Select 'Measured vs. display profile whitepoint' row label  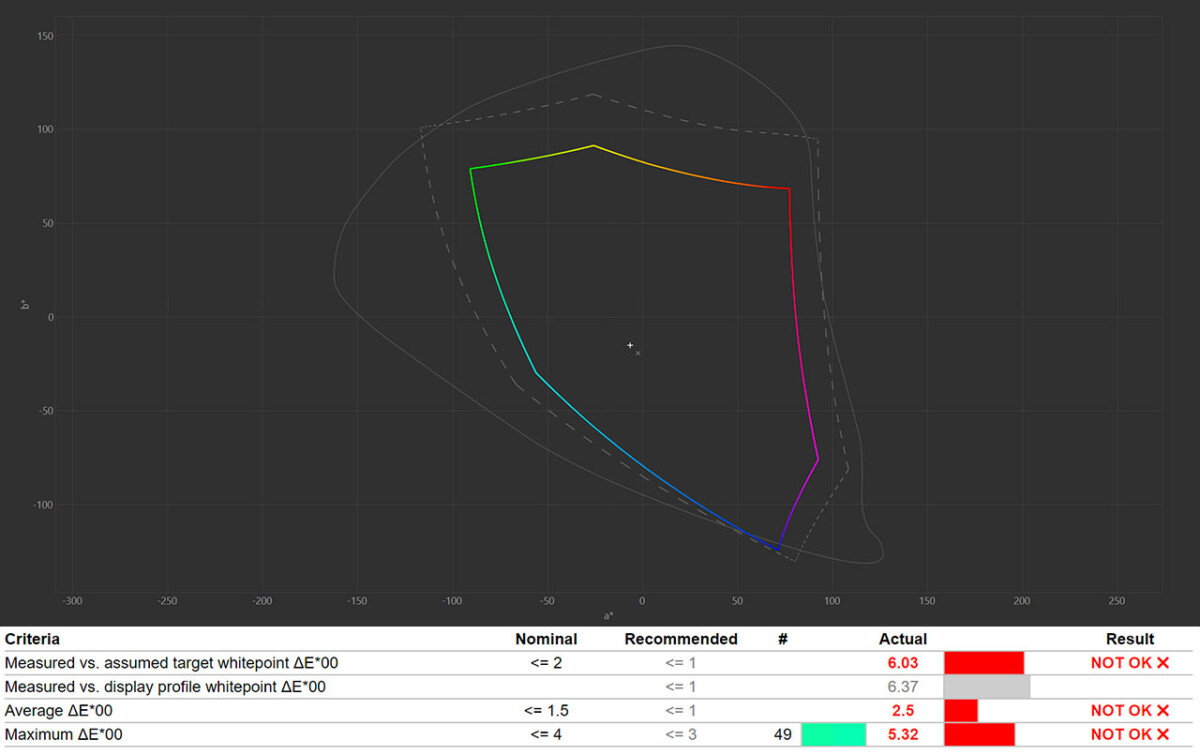click(165, 687)
